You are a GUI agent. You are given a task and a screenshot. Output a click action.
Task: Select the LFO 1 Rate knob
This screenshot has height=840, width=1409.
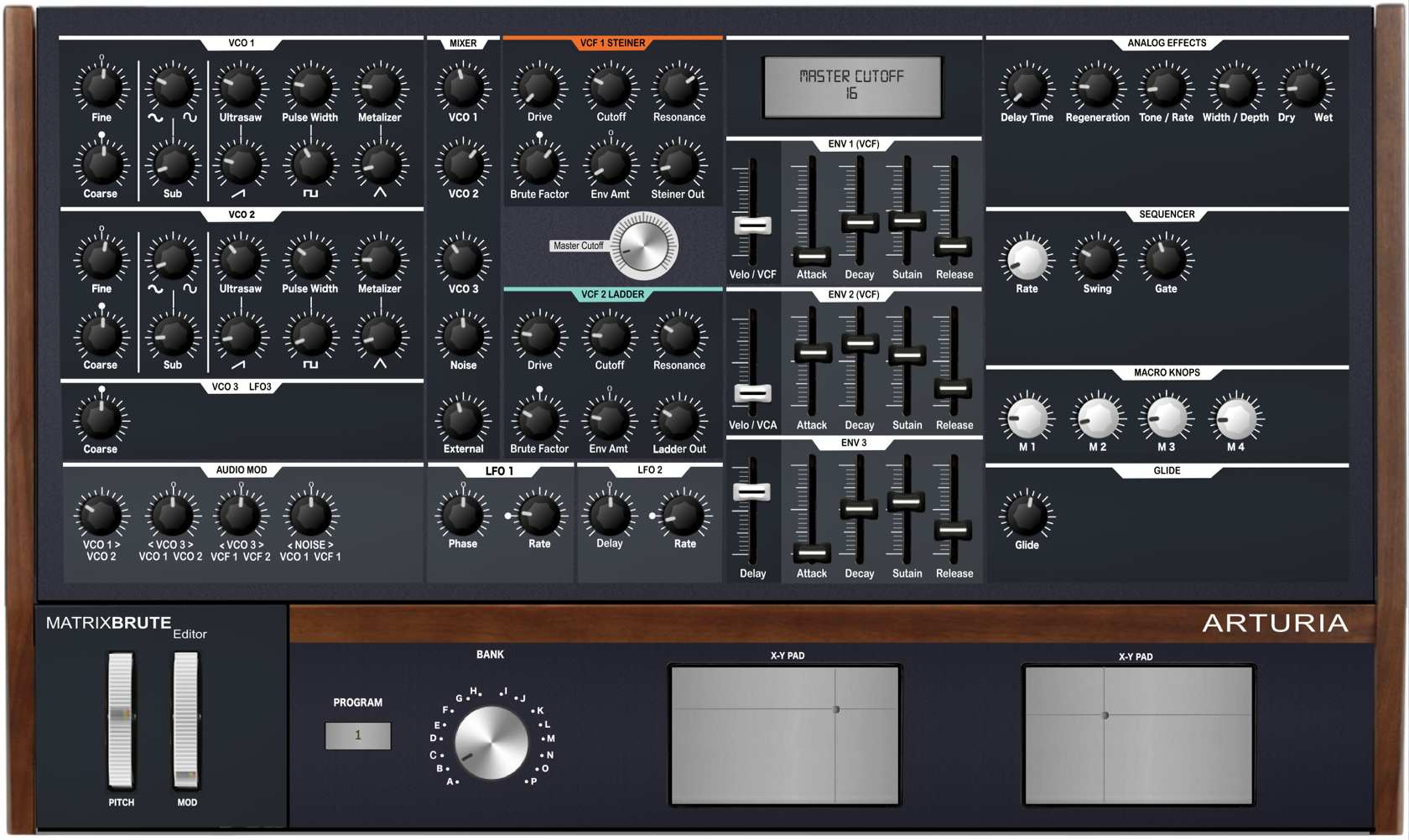(539, 514)
